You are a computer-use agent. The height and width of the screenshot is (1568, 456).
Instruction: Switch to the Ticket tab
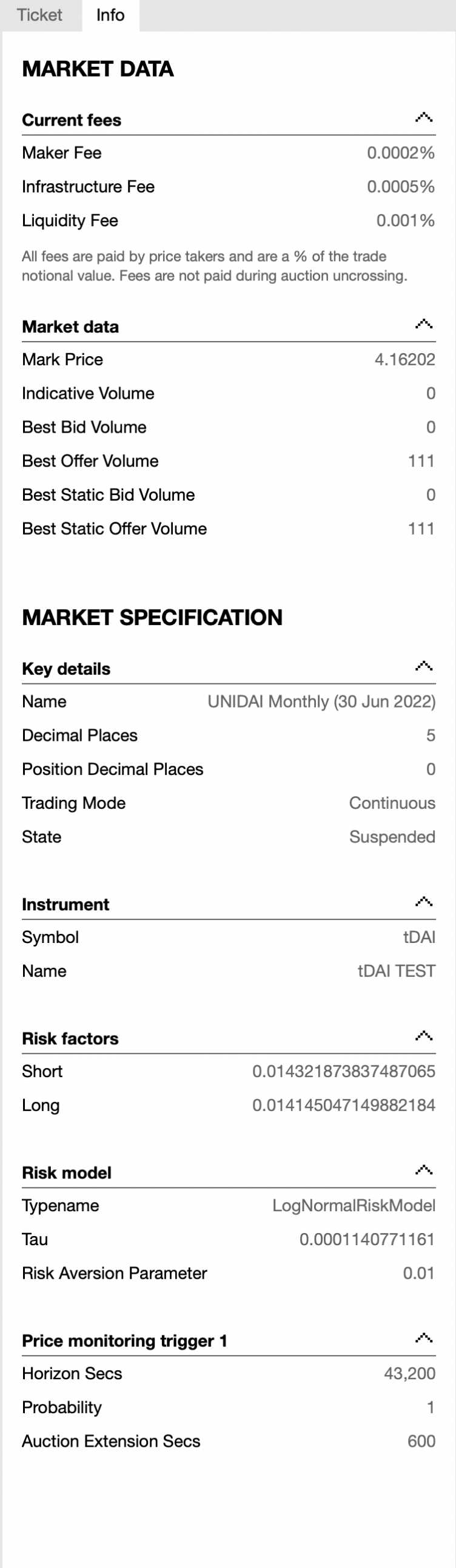tap(39, 15)
